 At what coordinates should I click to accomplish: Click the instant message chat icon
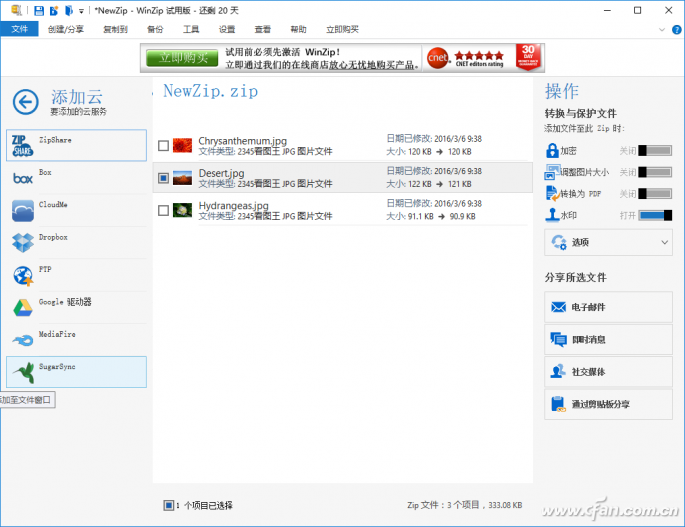558,340
